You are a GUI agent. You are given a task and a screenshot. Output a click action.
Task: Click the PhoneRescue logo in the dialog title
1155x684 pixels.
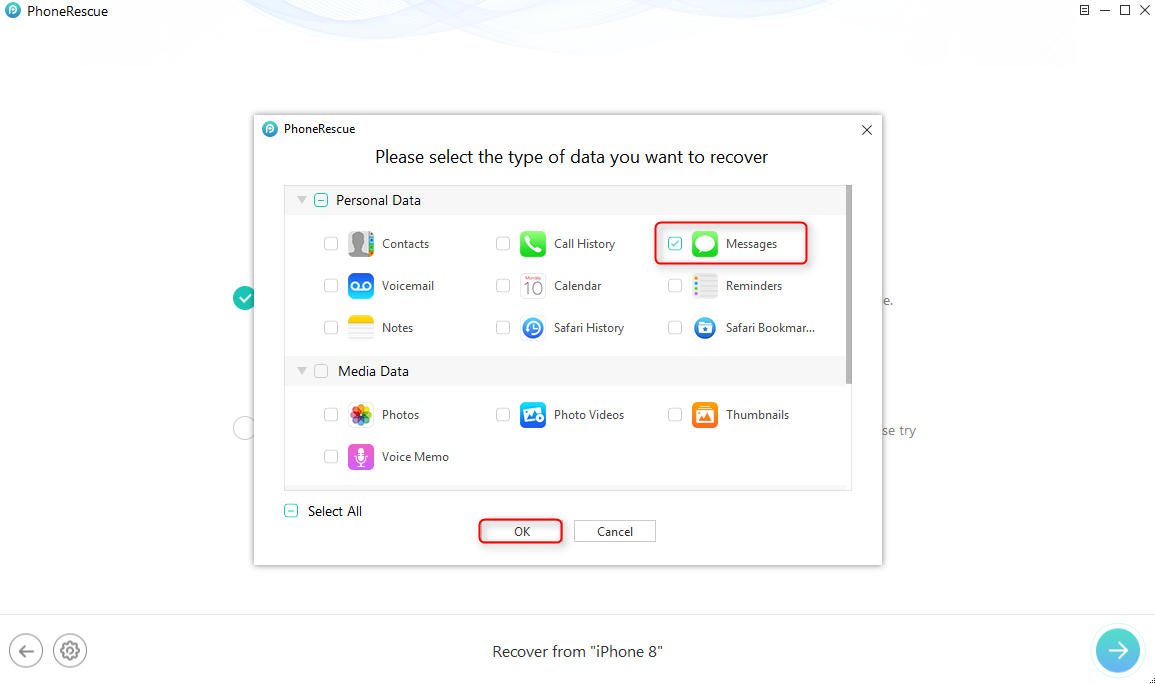pyautogui.click(x=270, y=129)
